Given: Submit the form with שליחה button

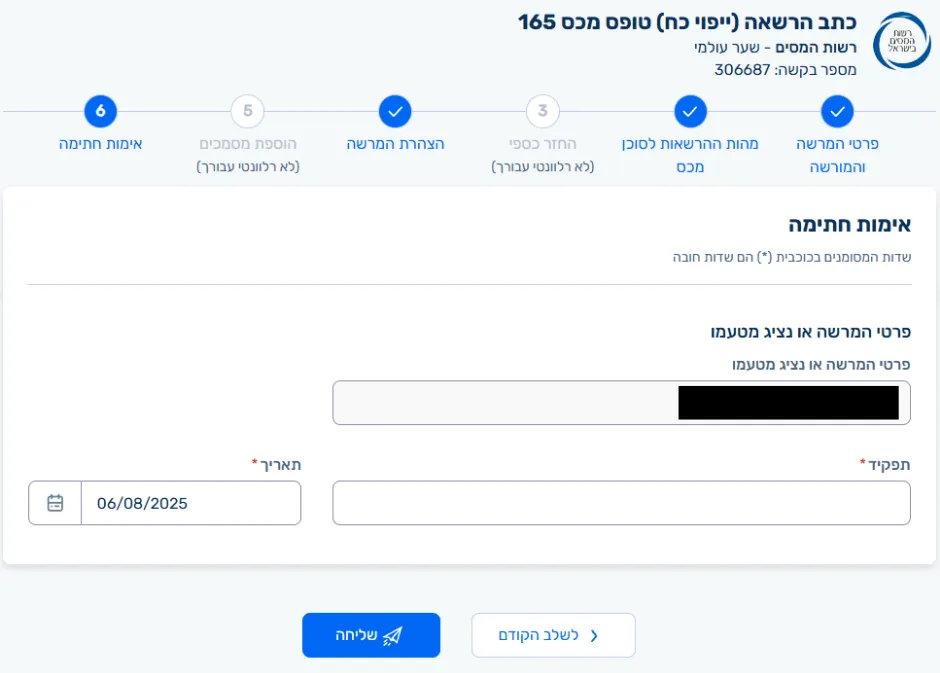Looking at the screenshot, I should 371,635.
